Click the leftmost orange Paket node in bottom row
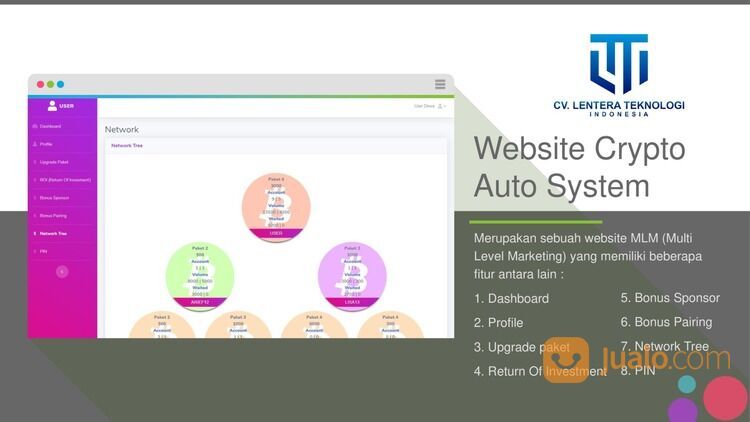Screen dimensions: 750x422 tap(162, 326)
